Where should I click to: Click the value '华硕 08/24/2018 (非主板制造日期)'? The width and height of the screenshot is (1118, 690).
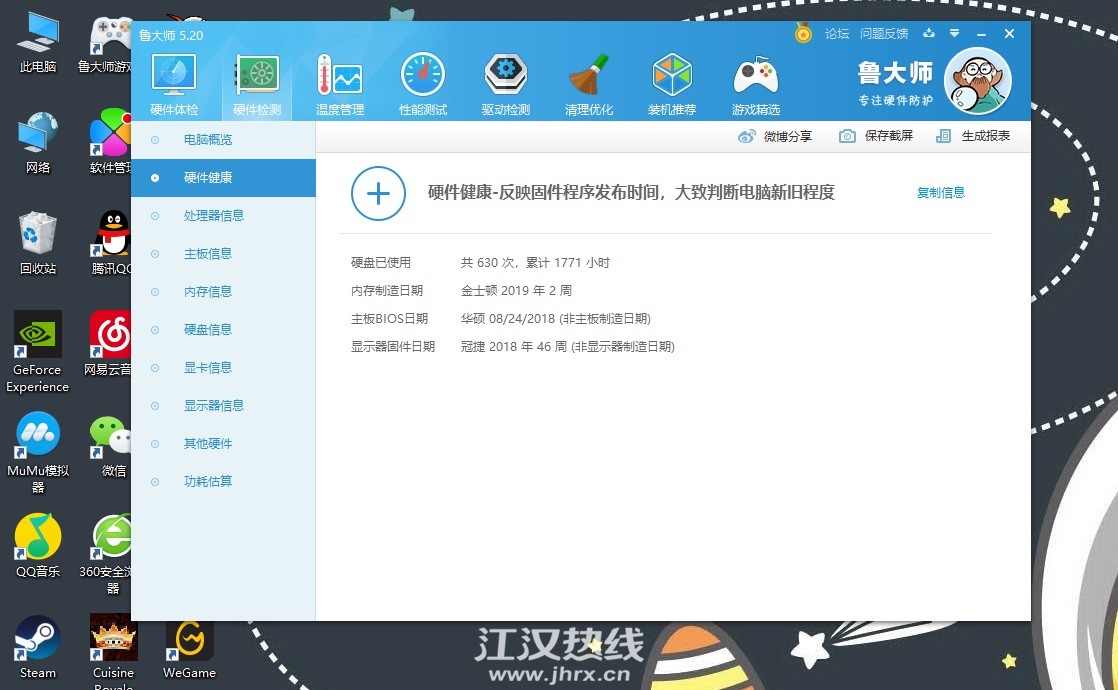tap(555, 319)
